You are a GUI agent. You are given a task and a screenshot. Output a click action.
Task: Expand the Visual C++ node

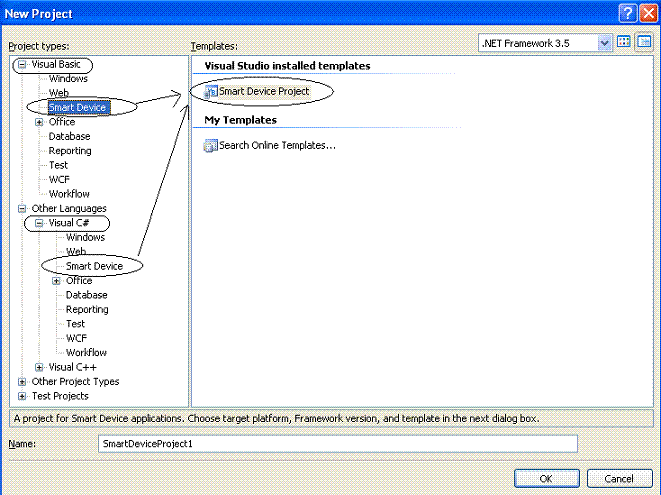(39, 367)
